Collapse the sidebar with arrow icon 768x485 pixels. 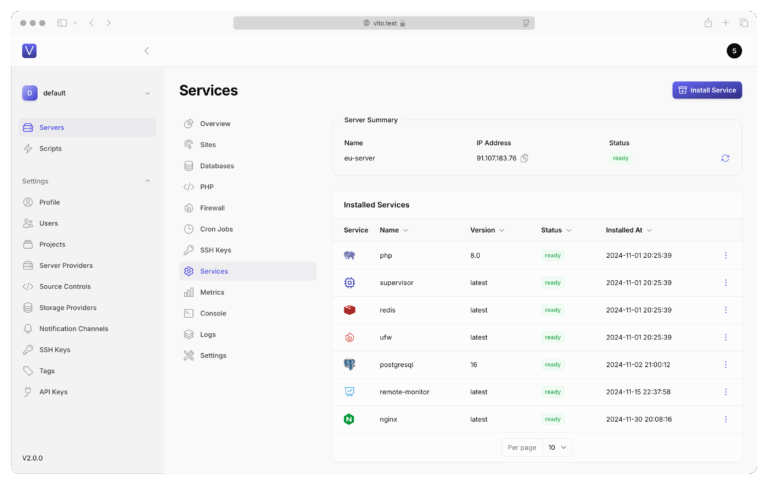click(x=147, y=51)
